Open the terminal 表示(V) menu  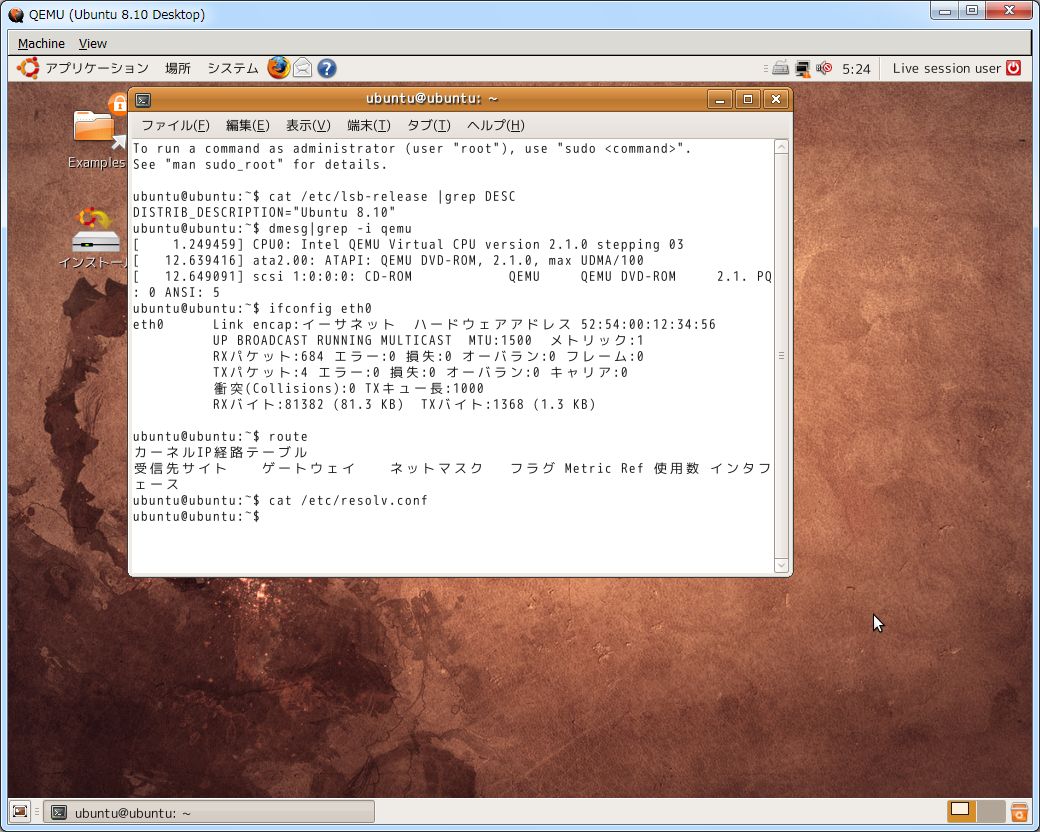pos(308,125)
